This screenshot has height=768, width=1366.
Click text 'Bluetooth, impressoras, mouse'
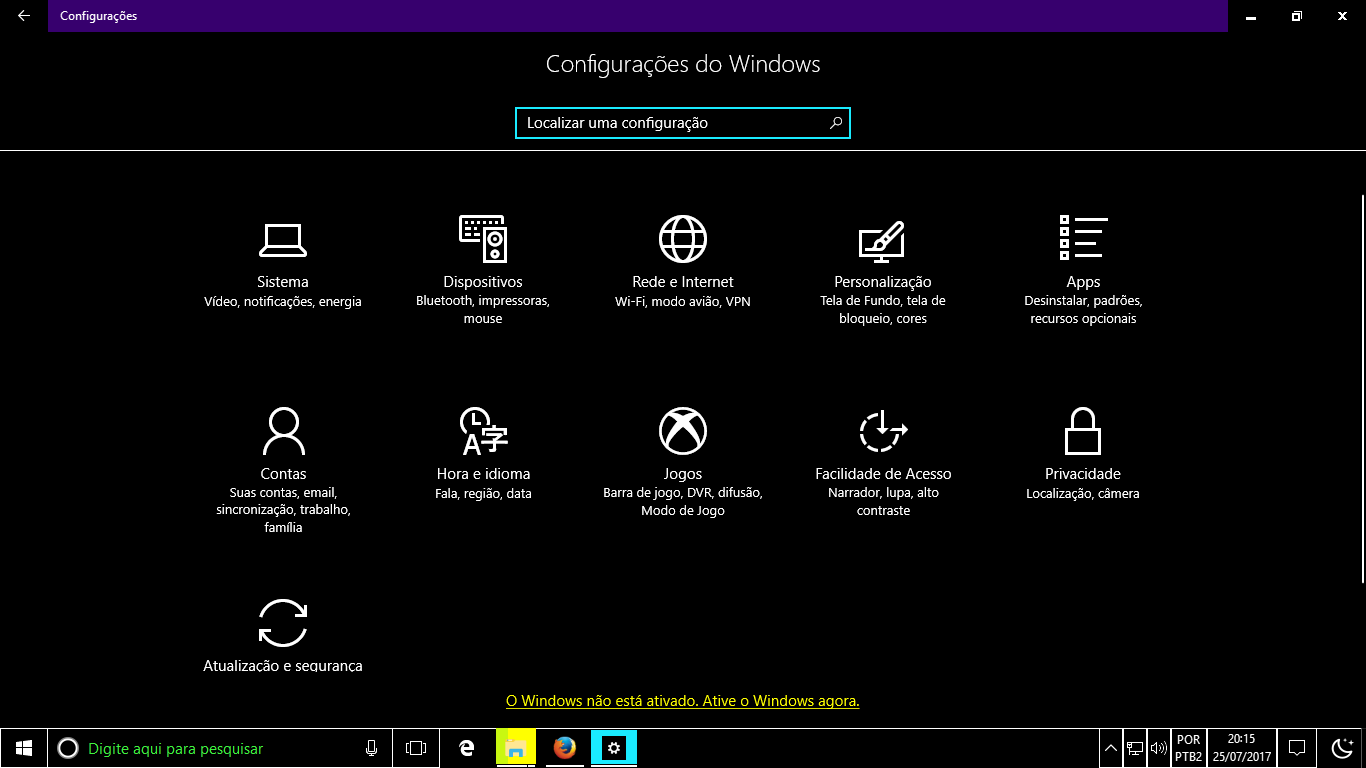click(483, 310)
